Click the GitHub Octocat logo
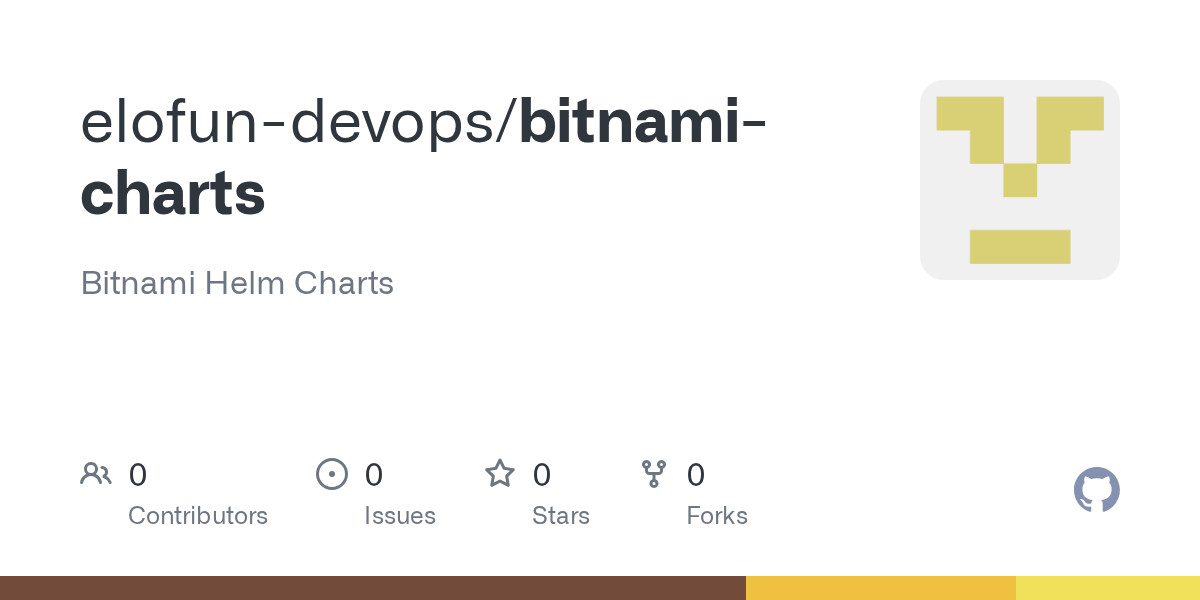 1097,490
